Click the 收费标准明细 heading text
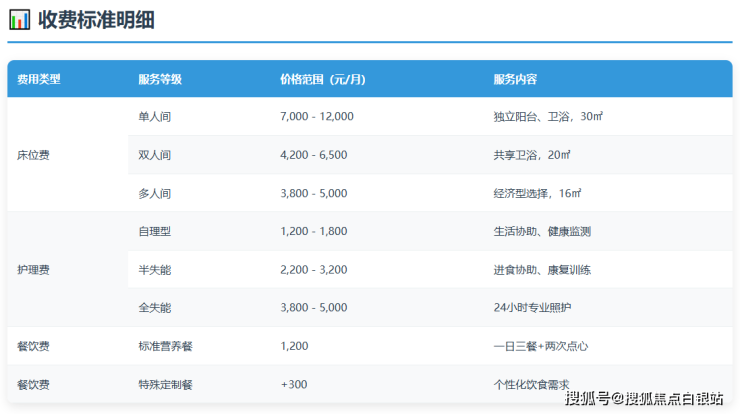 96,20
